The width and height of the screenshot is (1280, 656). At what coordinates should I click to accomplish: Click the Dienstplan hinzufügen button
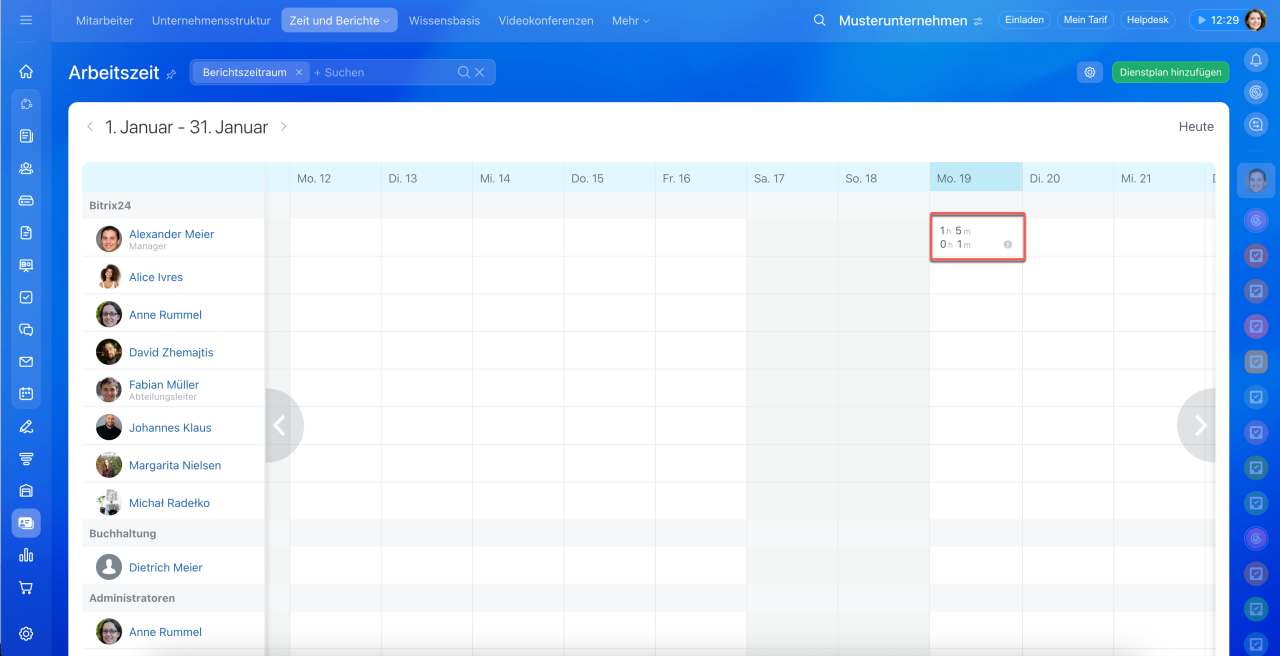(x=1170, y=72)
